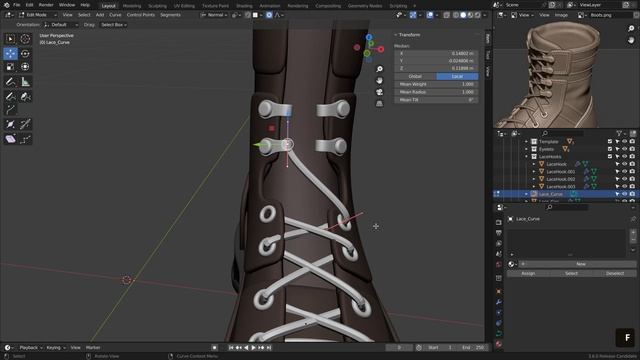Switch to the UV Editing workspace tab
This screenshot has height=360, width=640.
(184, 6)
